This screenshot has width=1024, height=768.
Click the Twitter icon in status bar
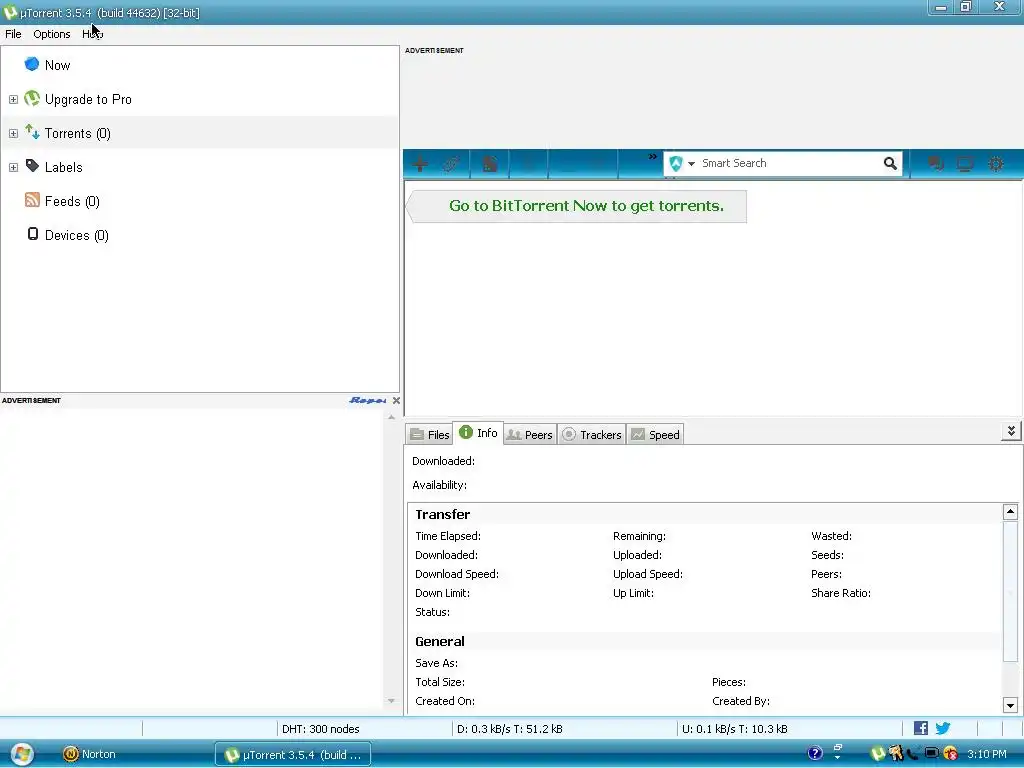point(942,728)
